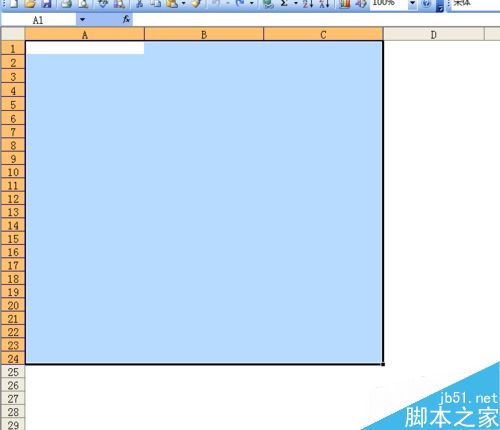Click the Print toolbar icon
The image size is (500, 430).
(x=66, y=3)
